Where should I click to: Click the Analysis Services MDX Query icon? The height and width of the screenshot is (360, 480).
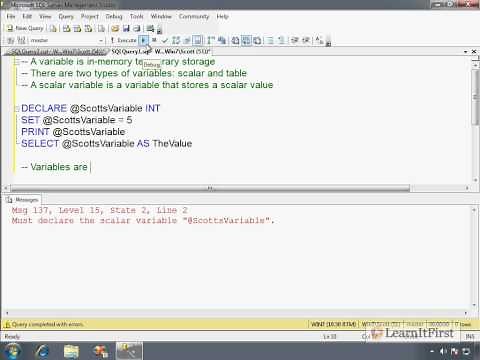[x=67, y=29]
